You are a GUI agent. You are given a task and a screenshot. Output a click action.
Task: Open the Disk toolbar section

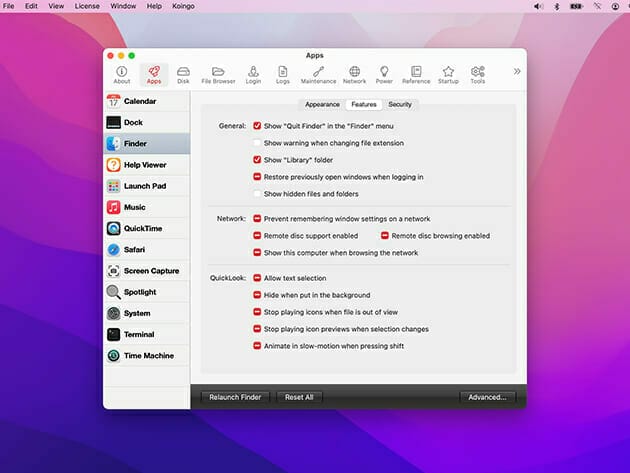pos(183,74)
